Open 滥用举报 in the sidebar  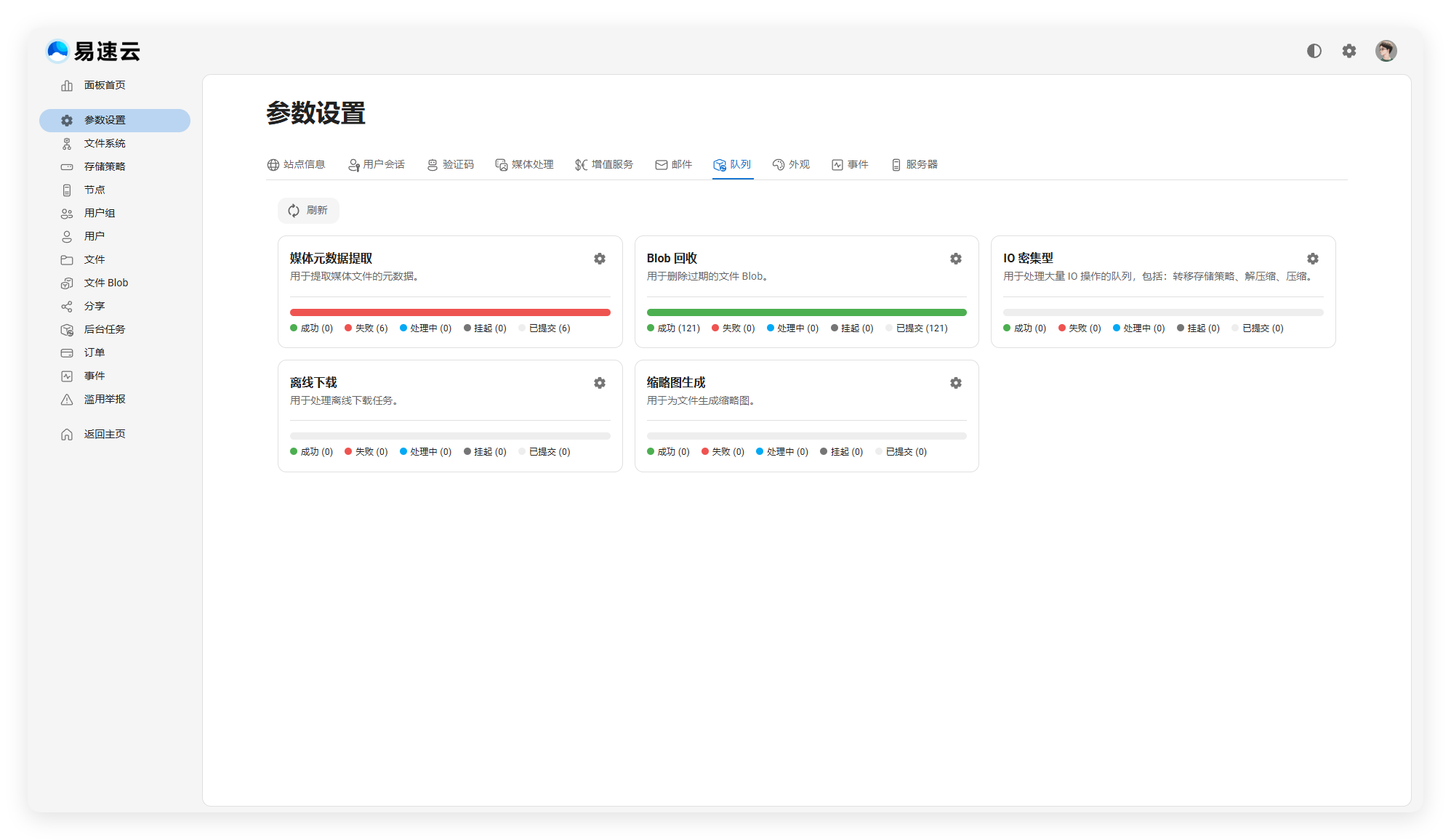[x=105, y=400]
